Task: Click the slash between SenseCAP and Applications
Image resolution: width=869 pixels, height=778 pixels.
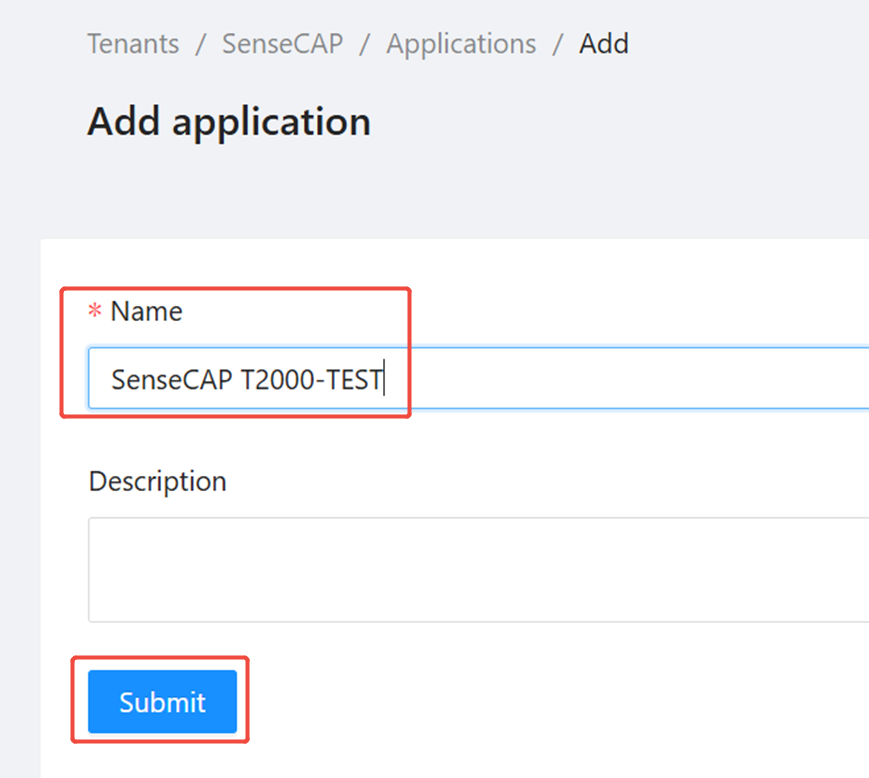Action: (365, 44)
